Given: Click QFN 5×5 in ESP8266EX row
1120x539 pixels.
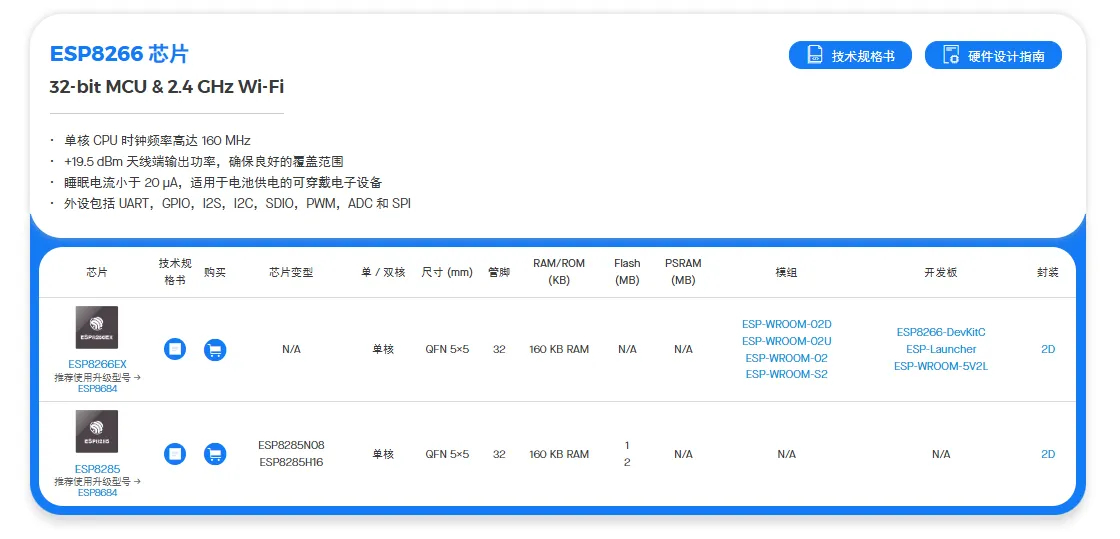Looking at the screenshot, I should point(447,349).
